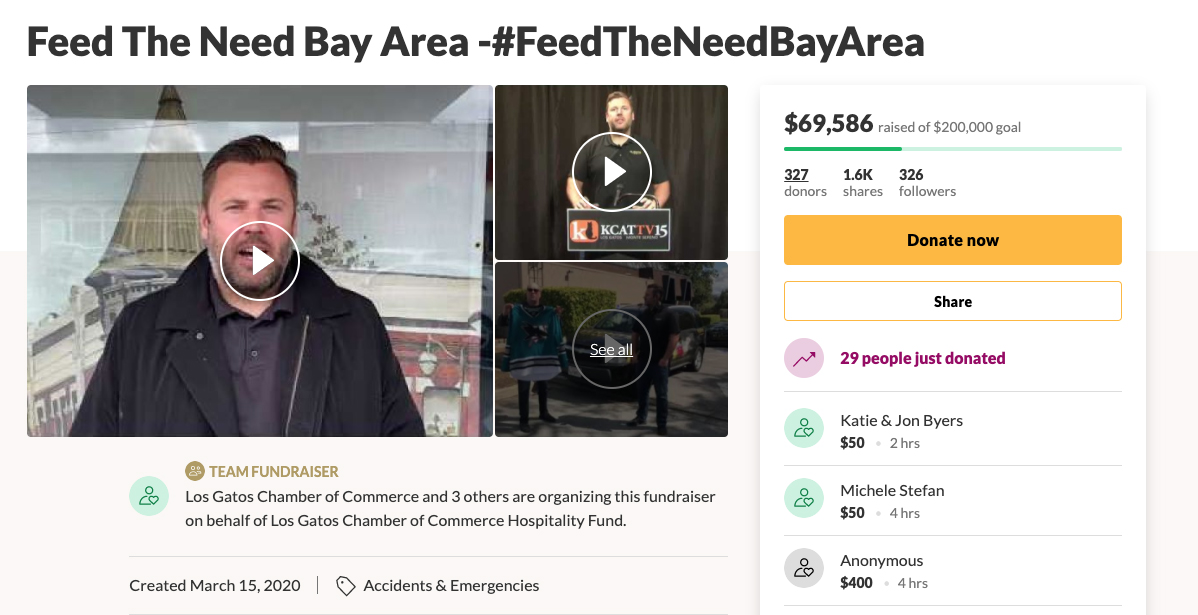Click the 1.6K shares count

pyautogui.click(x=863, y=183)
